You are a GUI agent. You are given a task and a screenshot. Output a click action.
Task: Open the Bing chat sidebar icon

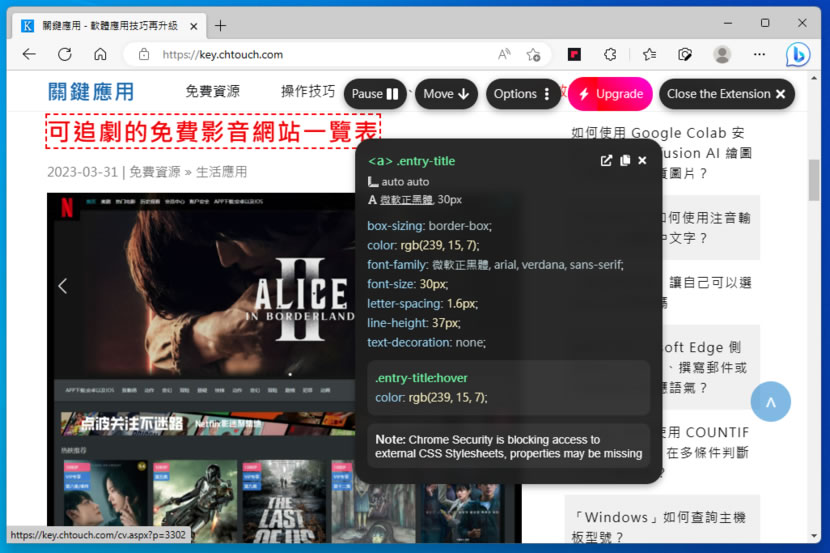coord(797,54)
